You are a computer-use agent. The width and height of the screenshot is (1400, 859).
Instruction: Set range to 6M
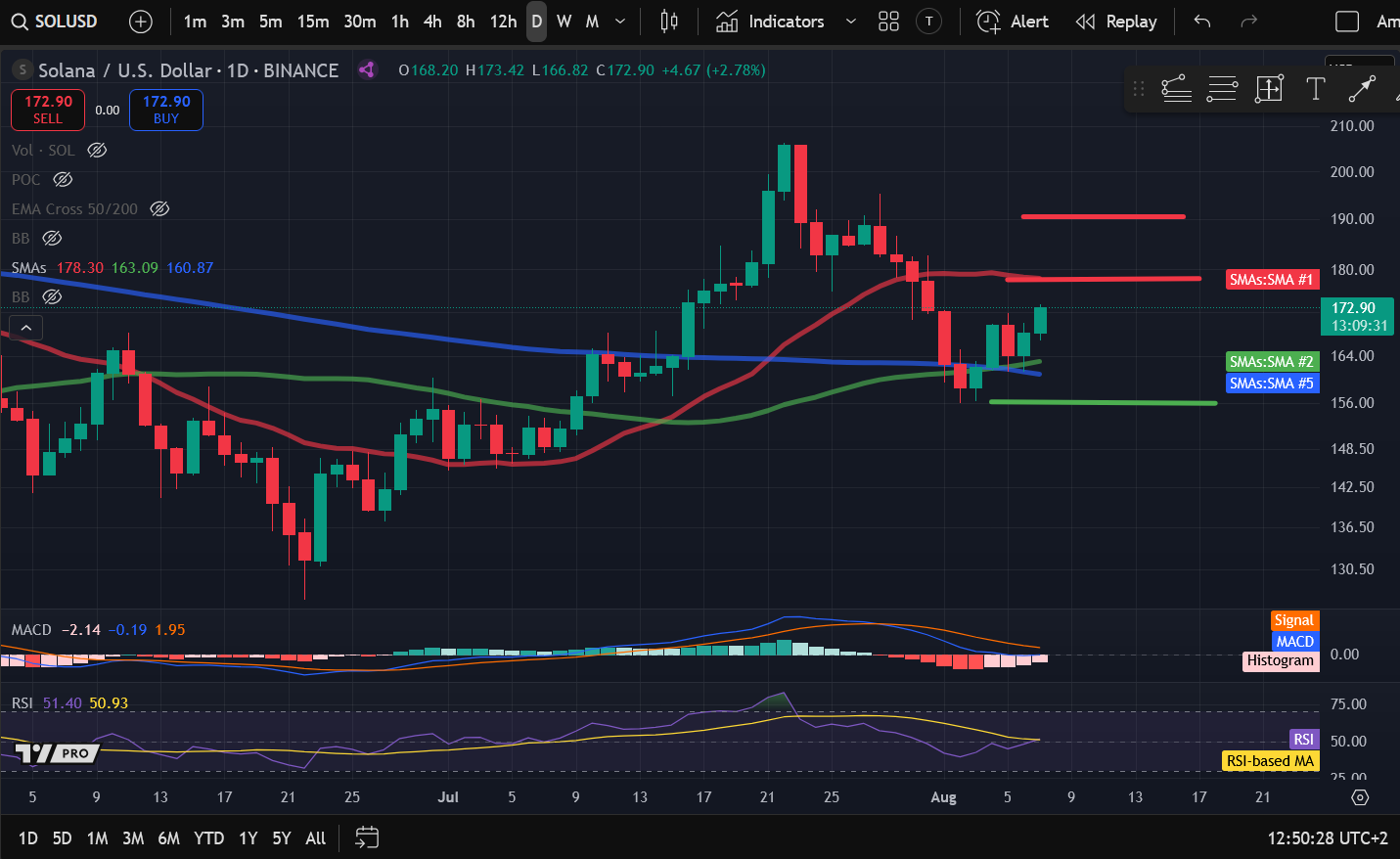169,837
